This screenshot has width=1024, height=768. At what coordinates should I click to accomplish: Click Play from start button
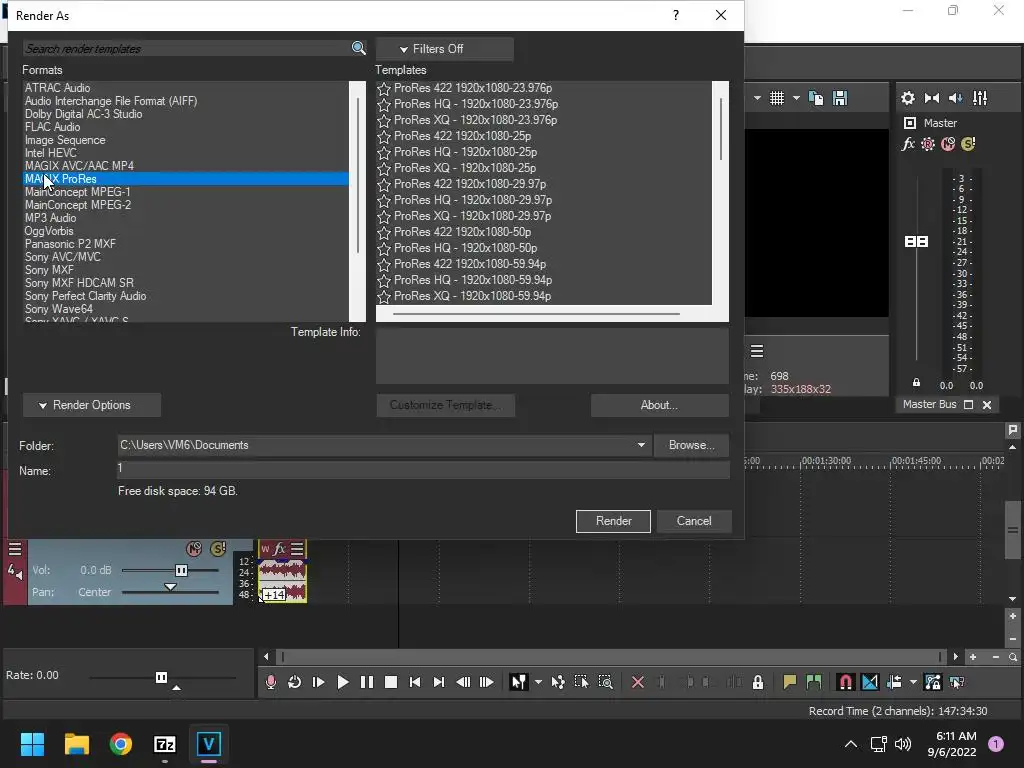click(x=319, y=682)
